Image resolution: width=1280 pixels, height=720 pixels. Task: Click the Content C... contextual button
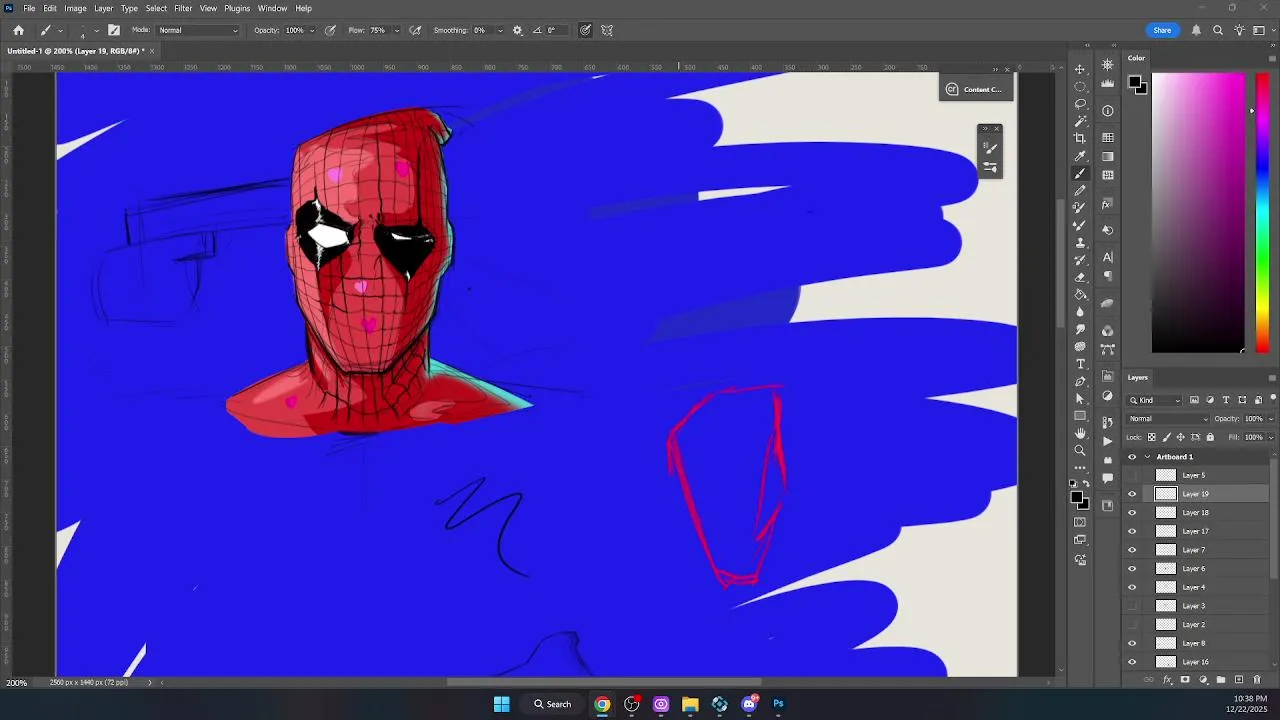(975, 89)
